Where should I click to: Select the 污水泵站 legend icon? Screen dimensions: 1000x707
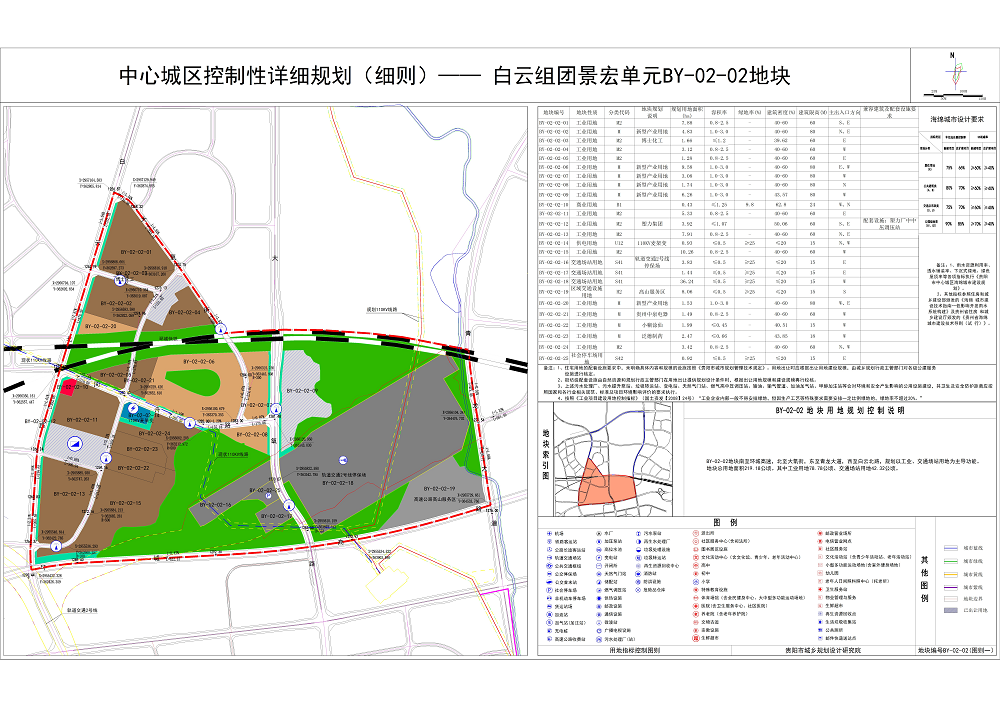pyautogui.click(x=638, y=534)
